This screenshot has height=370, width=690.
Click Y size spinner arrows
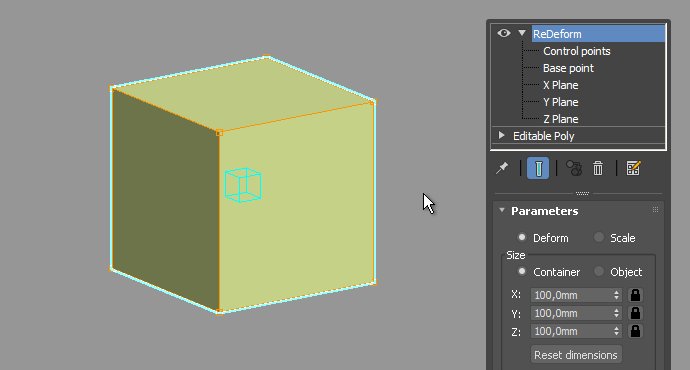(617, 313)
